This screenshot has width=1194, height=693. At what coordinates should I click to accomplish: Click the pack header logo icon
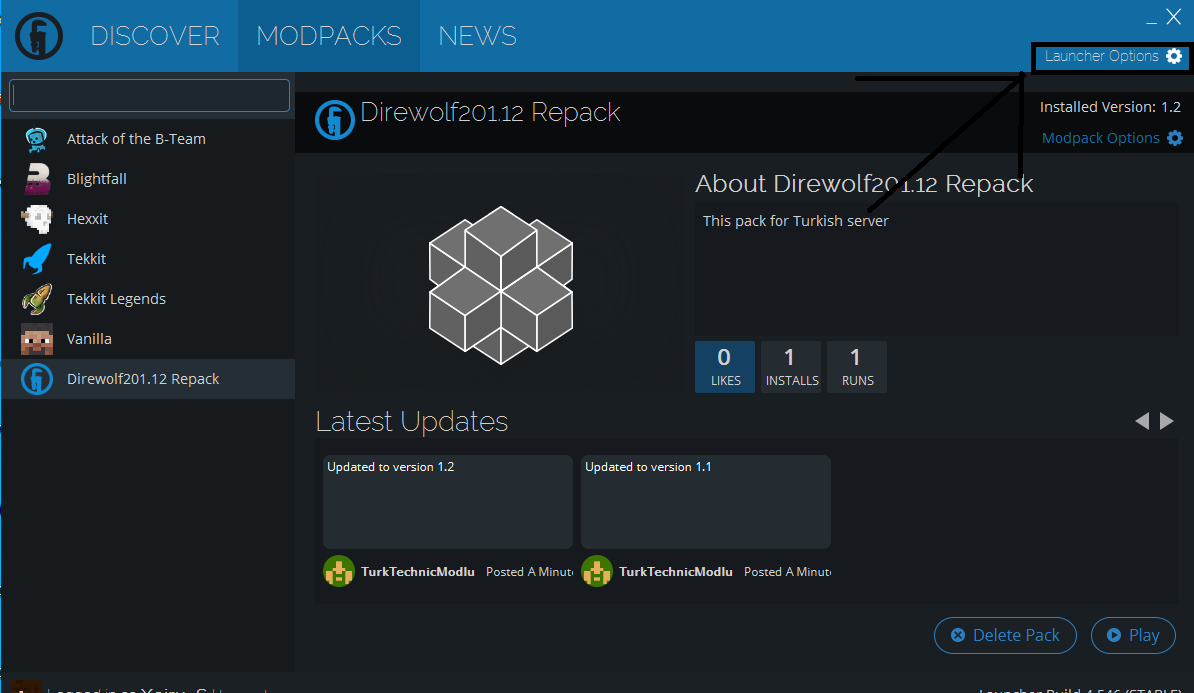tap(335, 120)
